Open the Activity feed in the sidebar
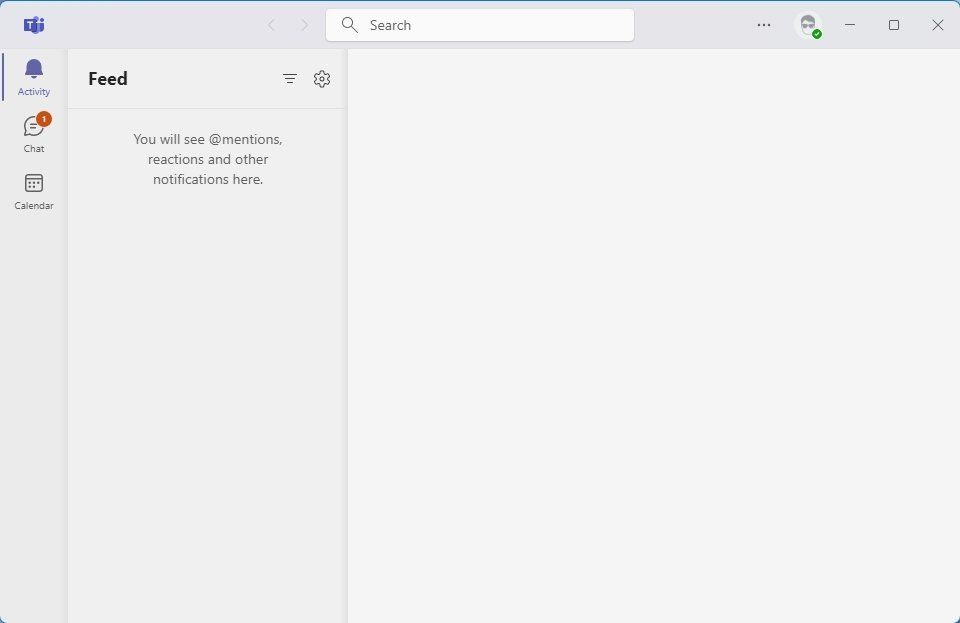The height and width of the screenshot is (623, 960). 33,75
